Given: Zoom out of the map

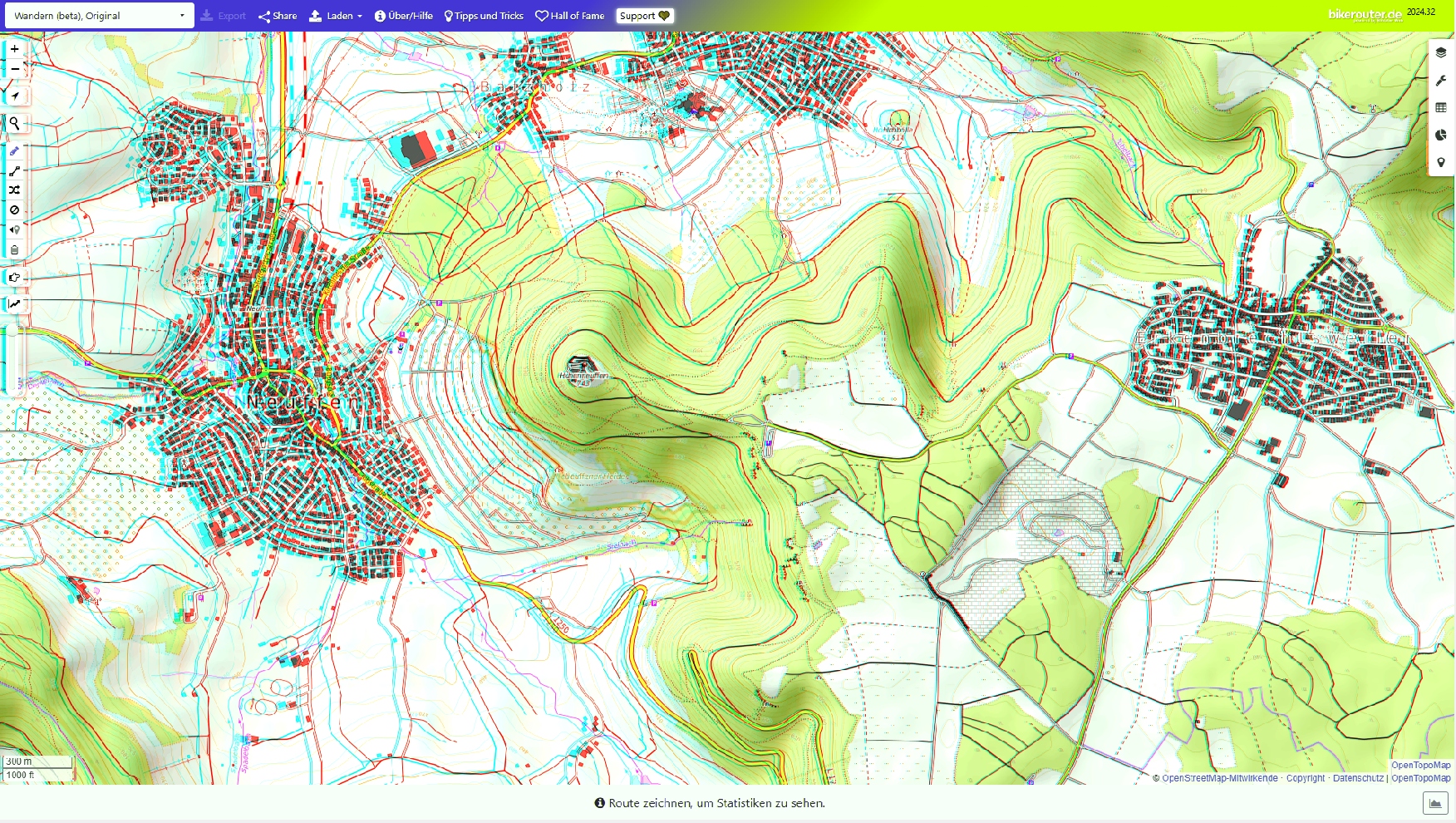Looking at the screenshot, I should (14, 69).
